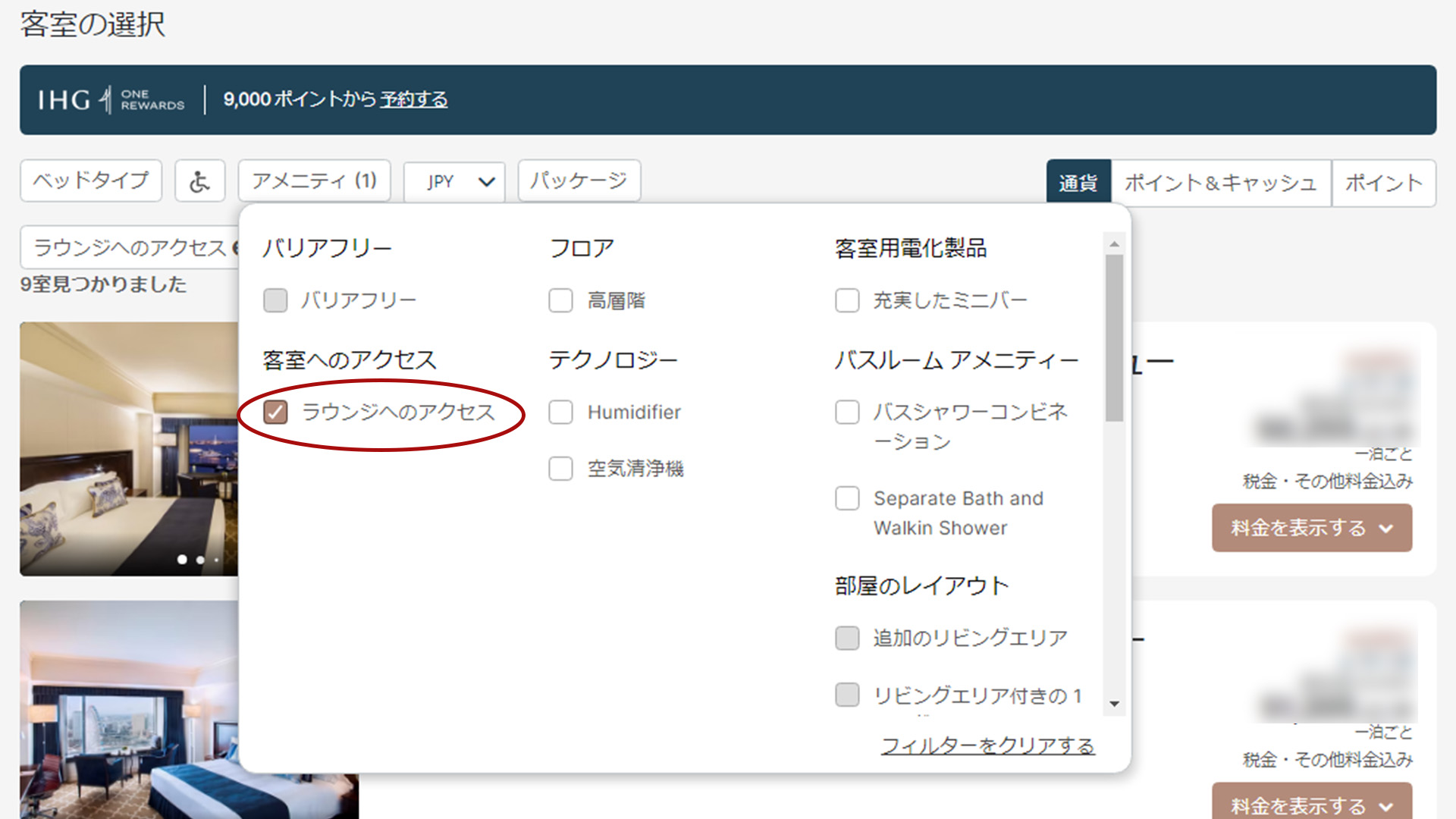Check バスシャワーコンビネーション amenity

point(846,412)
